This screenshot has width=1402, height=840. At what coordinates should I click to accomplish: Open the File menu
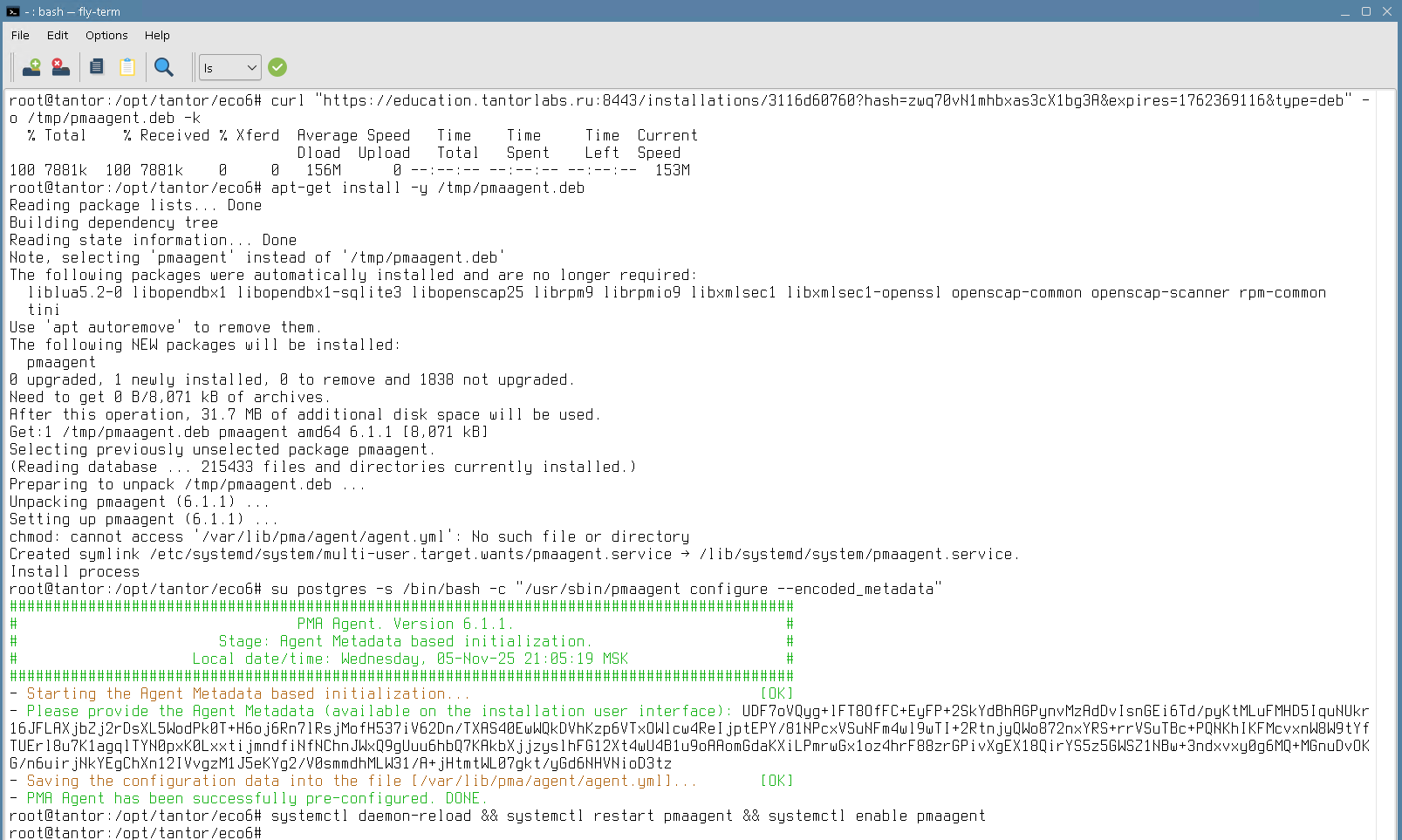(x=20, y=36)
